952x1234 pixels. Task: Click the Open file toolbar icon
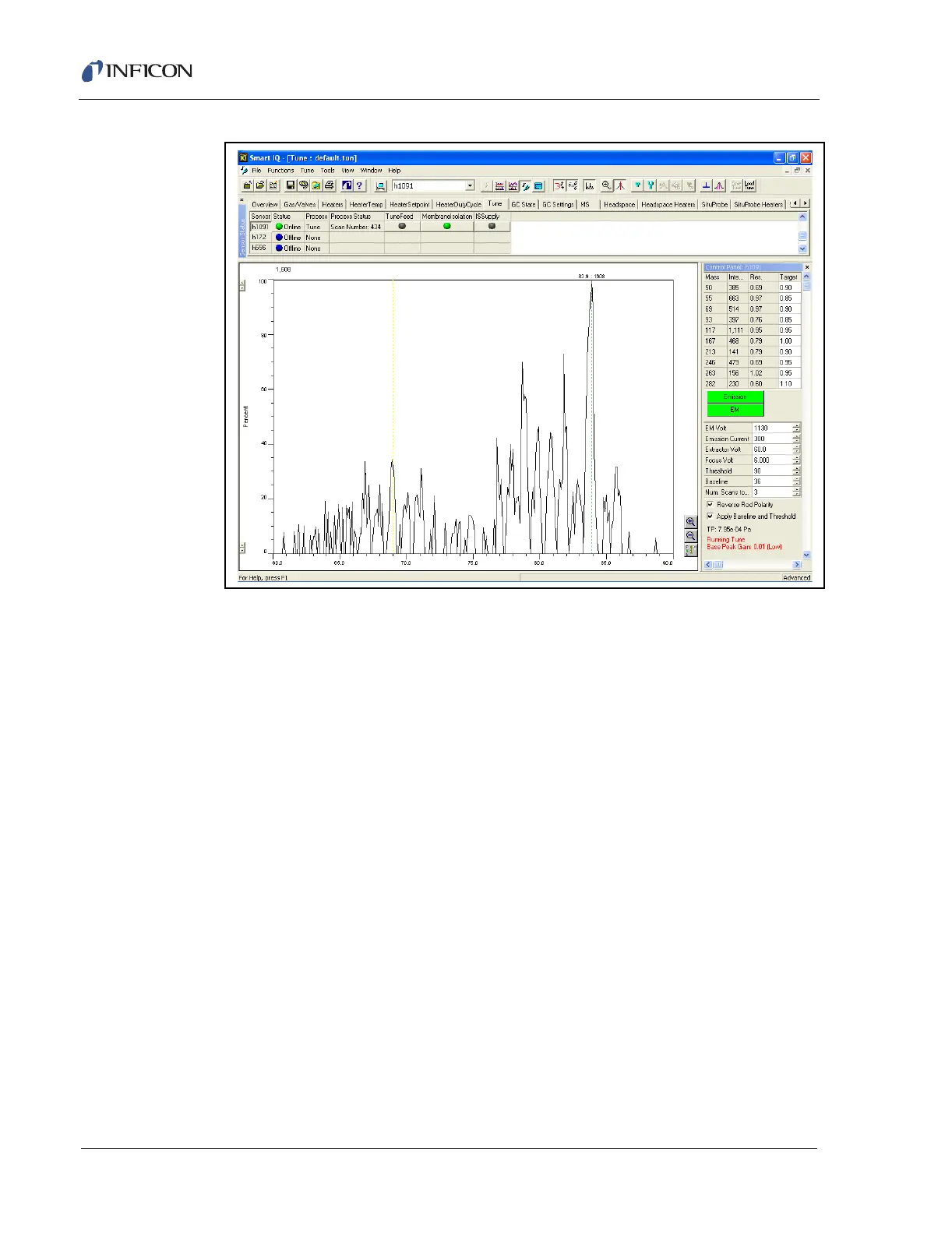click(x=260, y=185)
